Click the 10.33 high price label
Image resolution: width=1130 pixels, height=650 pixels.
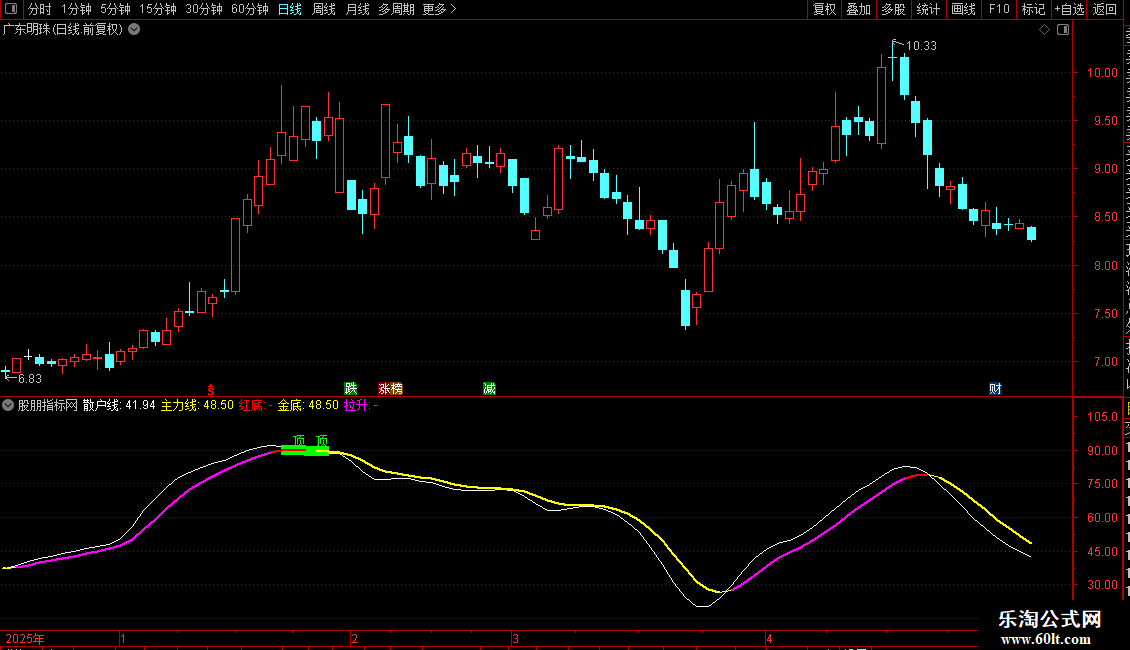pos(921,45)
